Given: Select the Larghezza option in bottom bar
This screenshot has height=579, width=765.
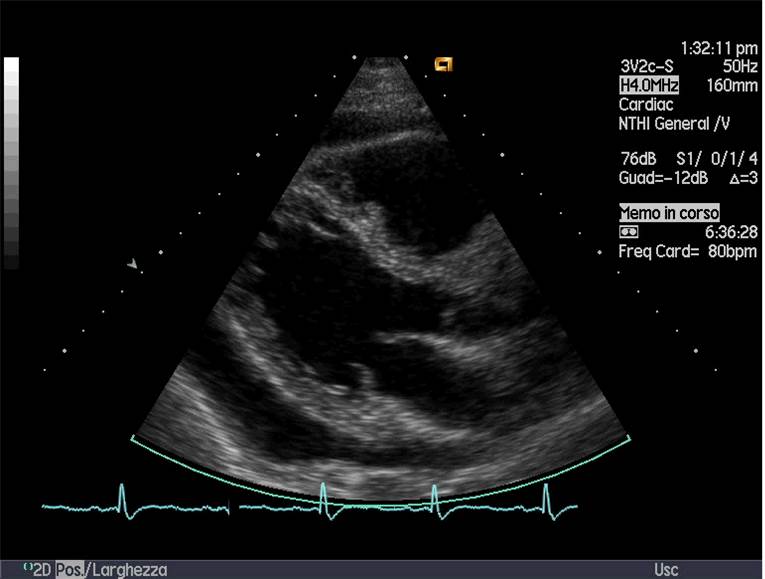Looking at the screenshot, I should (129, 570).
